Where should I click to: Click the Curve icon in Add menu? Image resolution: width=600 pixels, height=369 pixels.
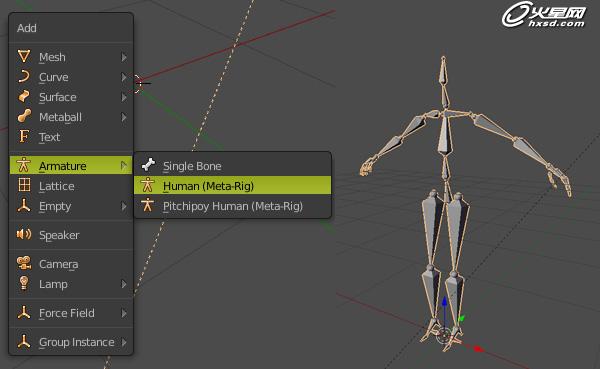[x=24, y=77]
